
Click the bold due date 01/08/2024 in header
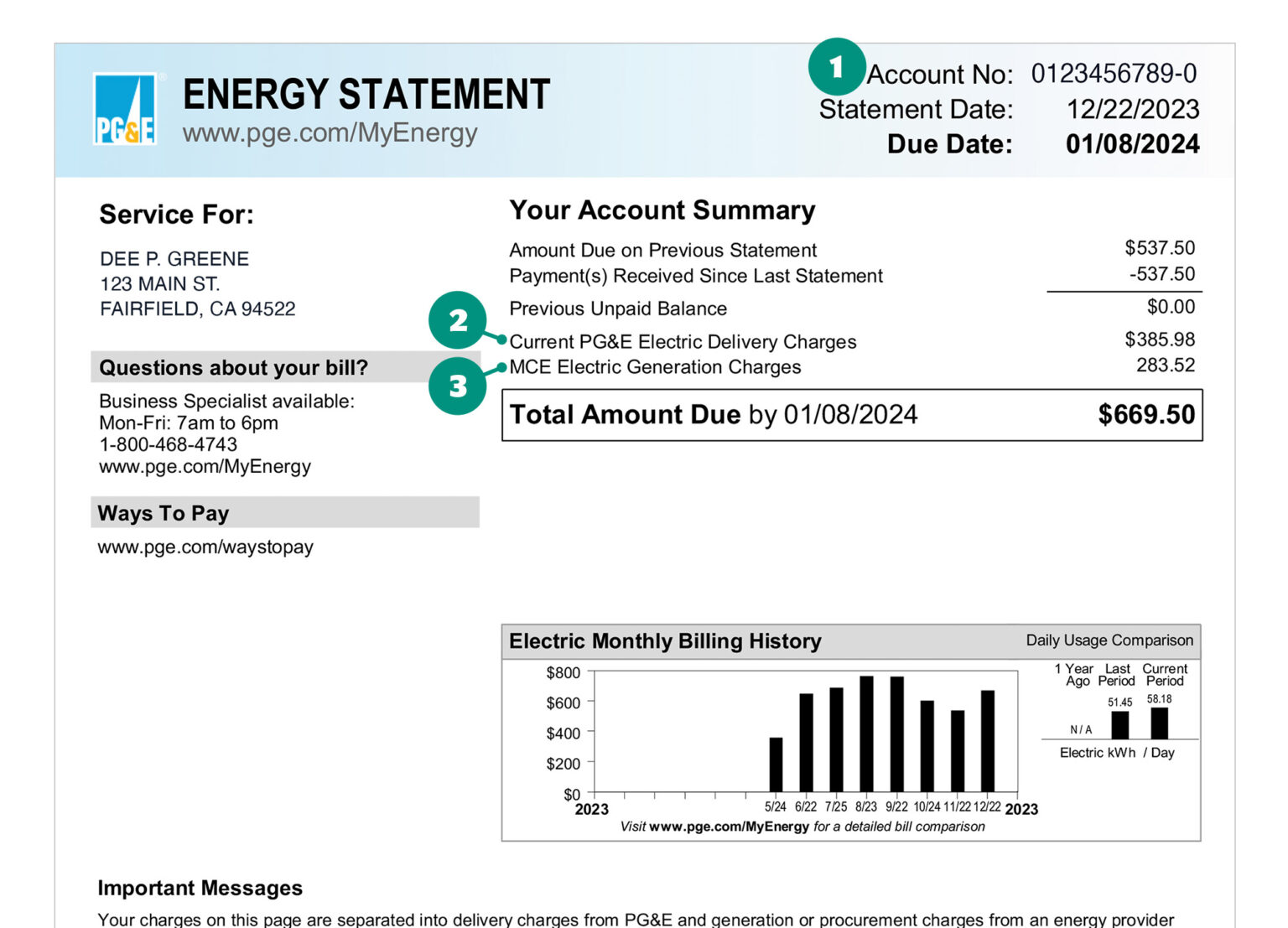click(1133, 144)
